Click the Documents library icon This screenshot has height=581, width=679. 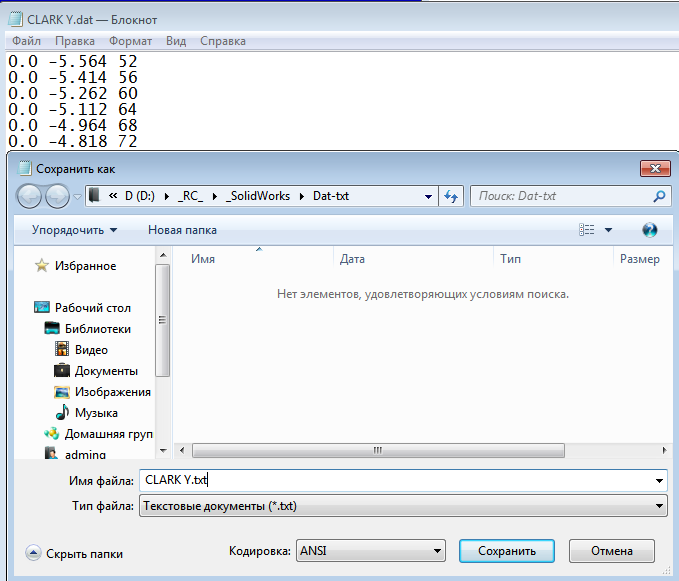click(62, 370)
